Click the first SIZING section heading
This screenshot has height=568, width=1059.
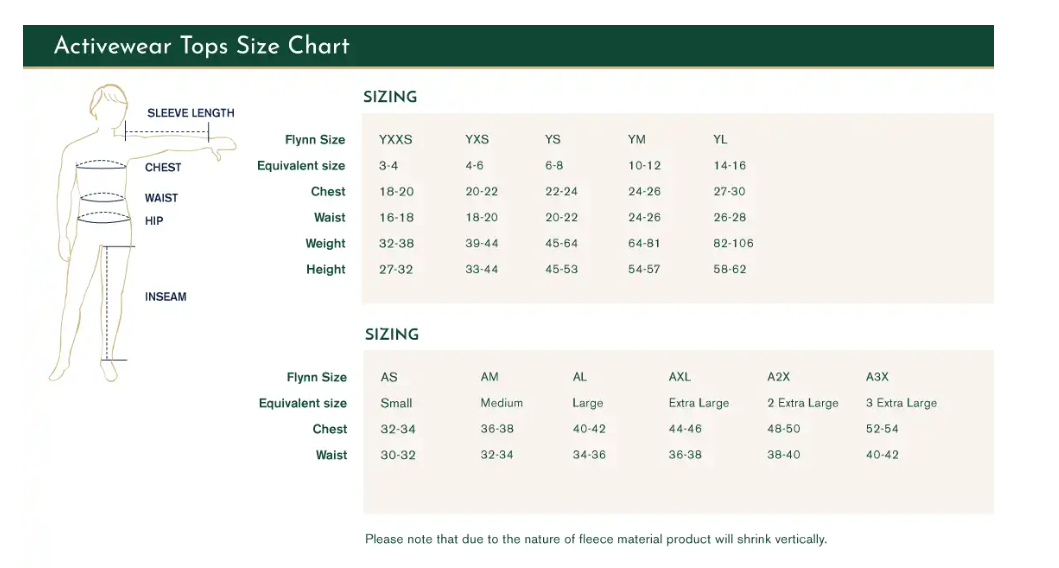click(390, 97)
